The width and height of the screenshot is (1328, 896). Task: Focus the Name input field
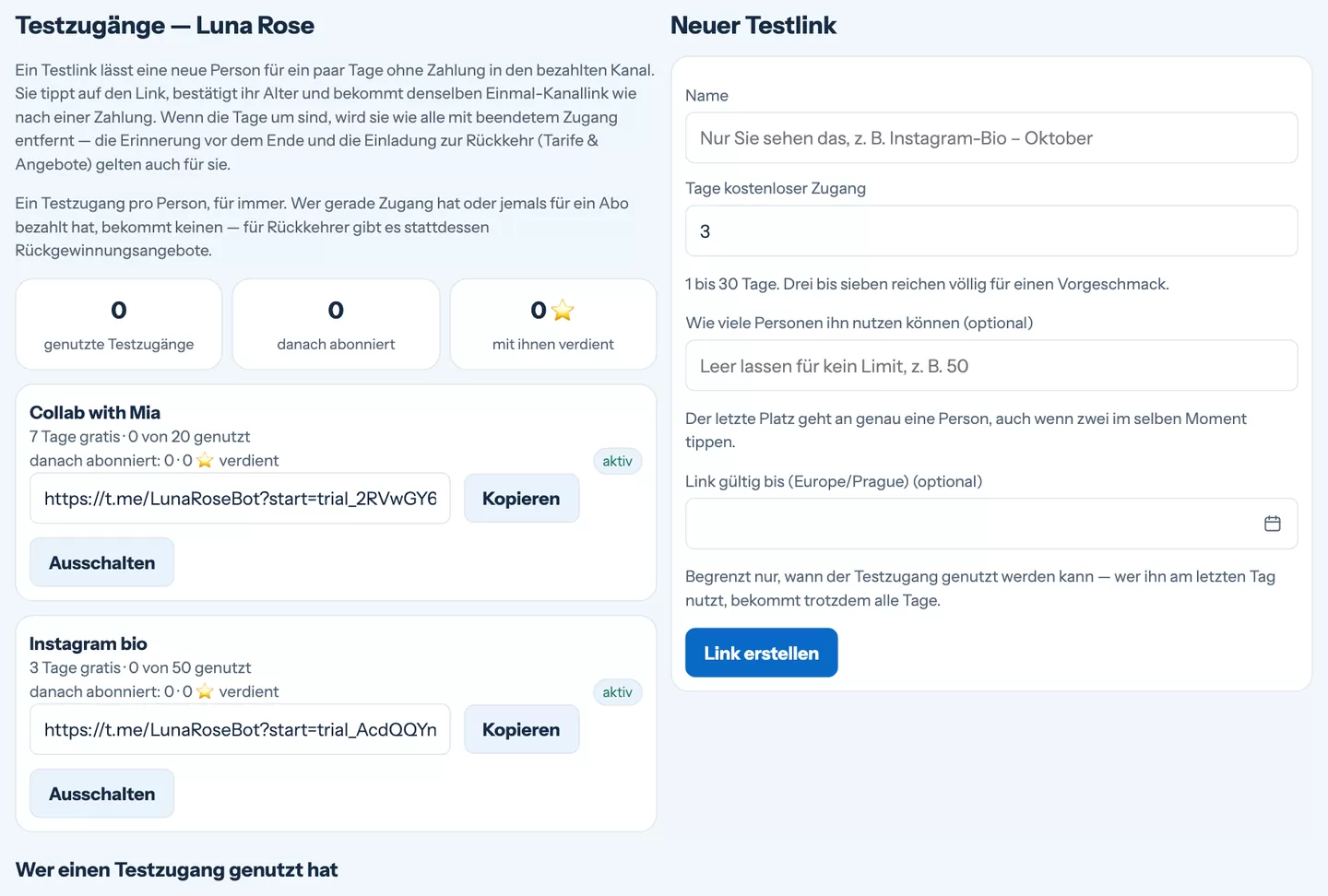991,138
